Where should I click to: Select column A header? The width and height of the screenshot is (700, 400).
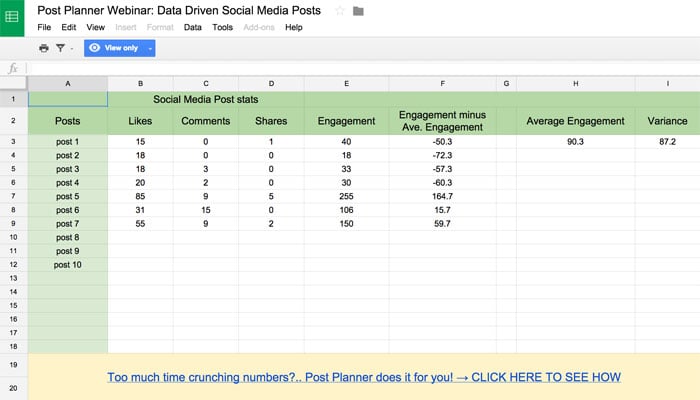[67, 83]
